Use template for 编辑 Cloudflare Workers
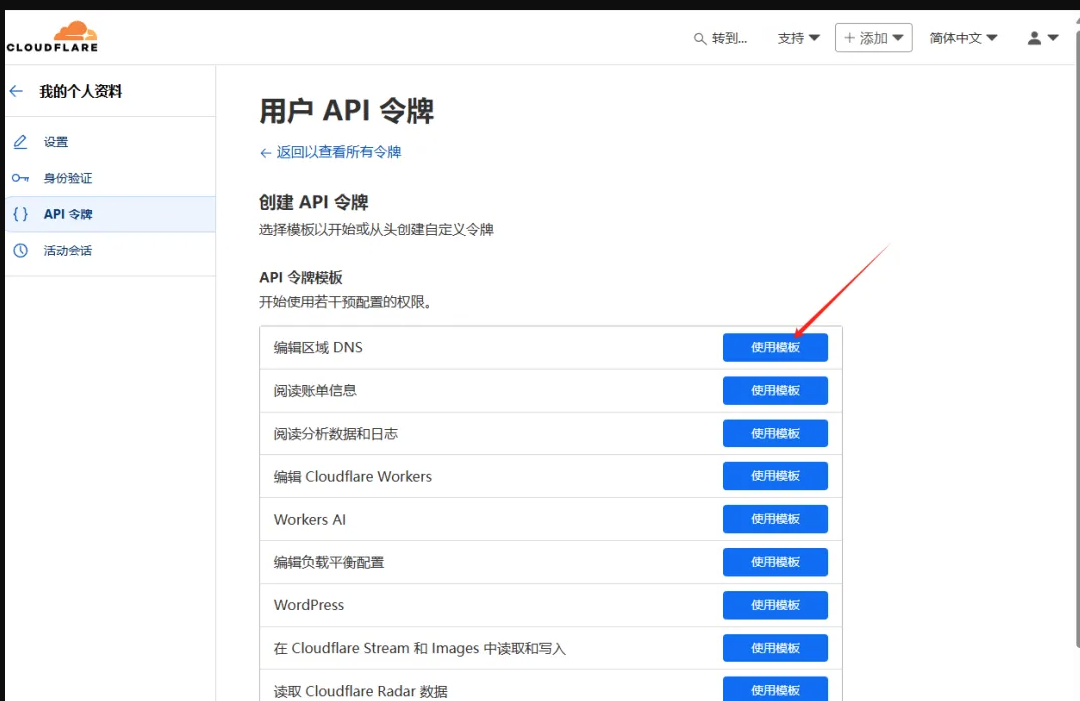 pos(775,476)
